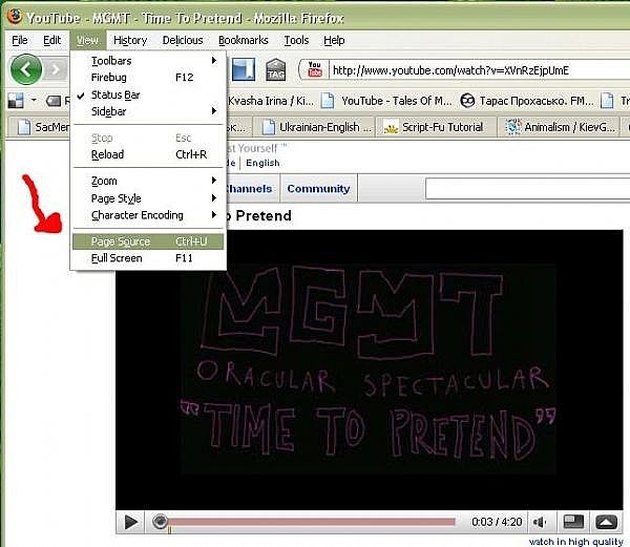Play the MGMT video

click(x=130, y=522)
